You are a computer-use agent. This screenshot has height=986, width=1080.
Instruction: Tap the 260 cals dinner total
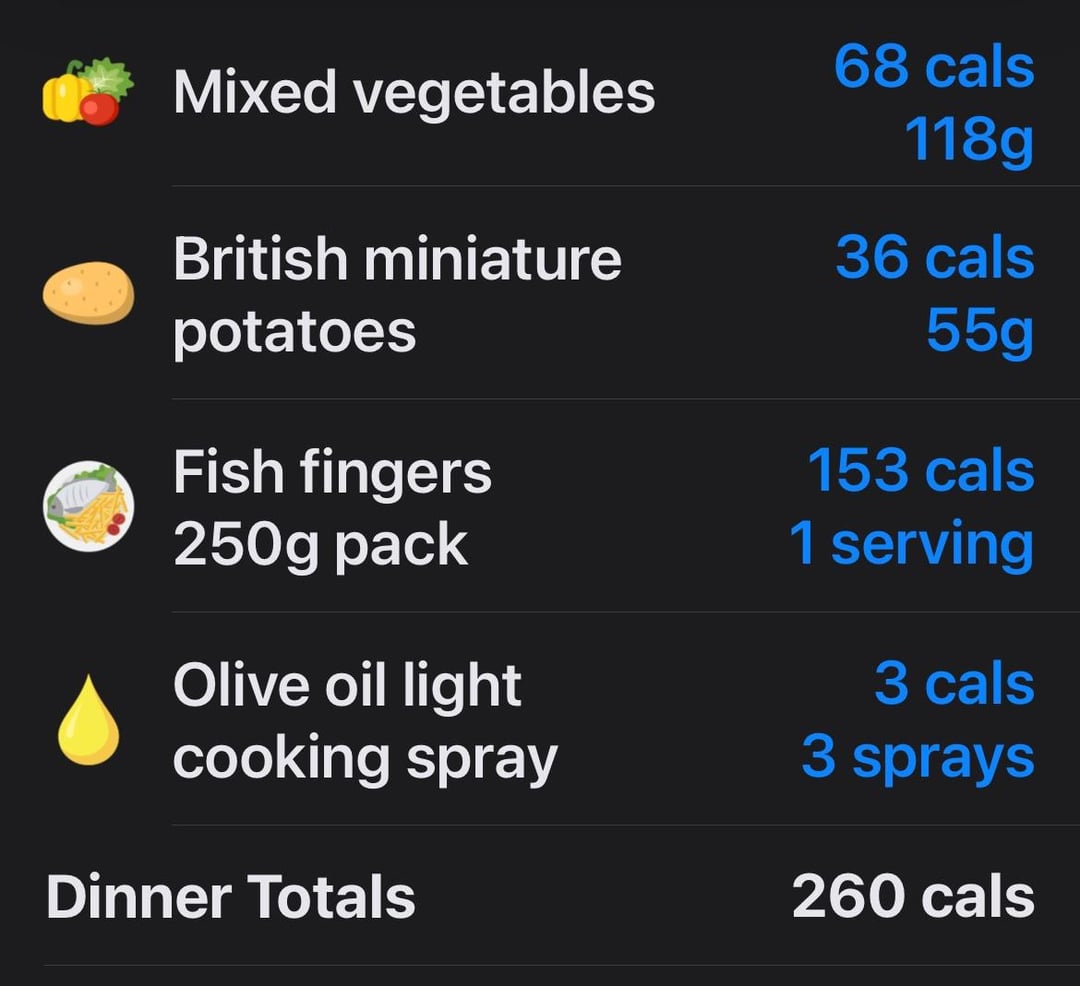(913, 896)
